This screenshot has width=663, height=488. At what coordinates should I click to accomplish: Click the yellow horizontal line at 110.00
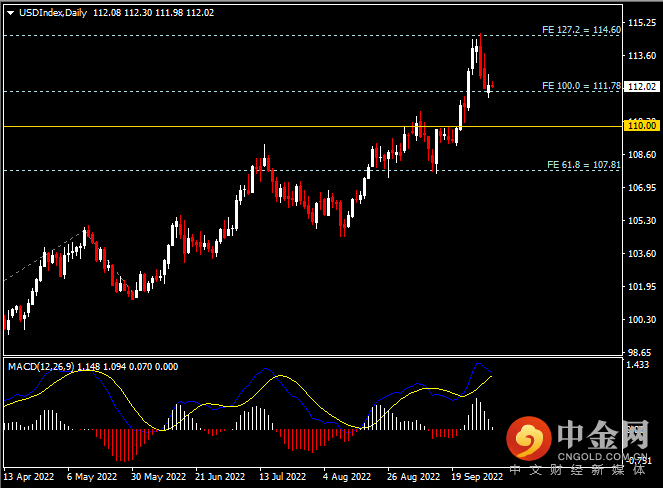tap(313, 126)
